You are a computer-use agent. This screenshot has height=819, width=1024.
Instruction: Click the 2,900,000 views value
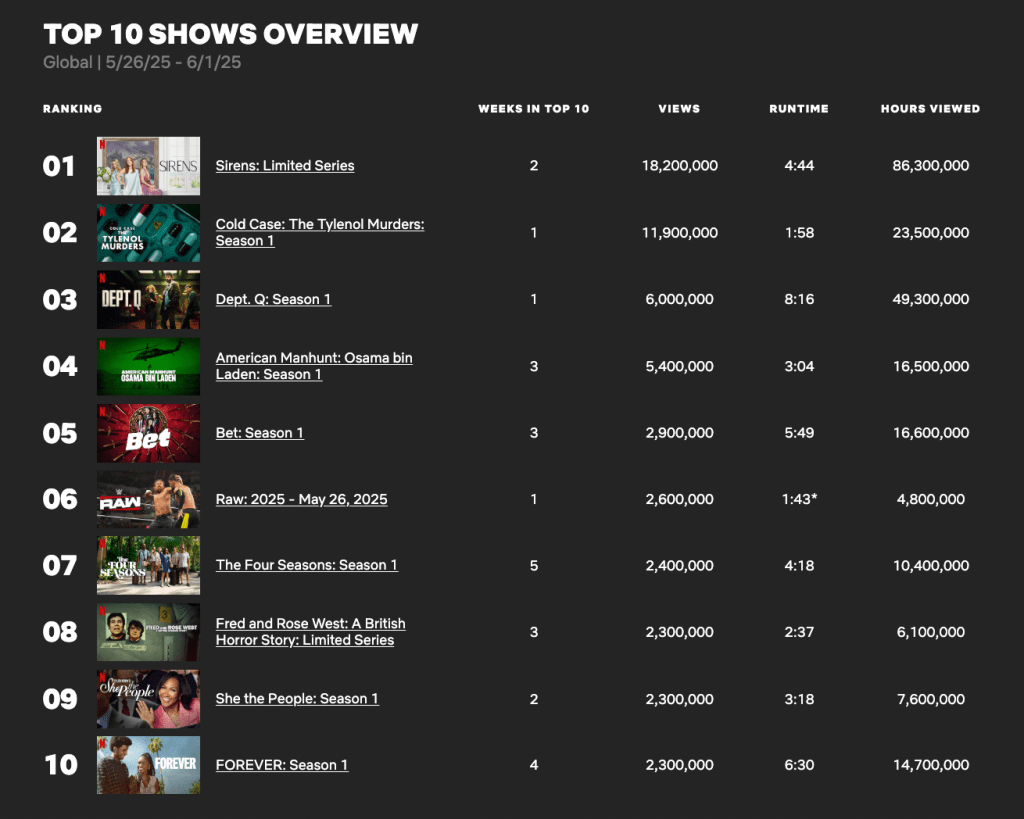(679, 433)
